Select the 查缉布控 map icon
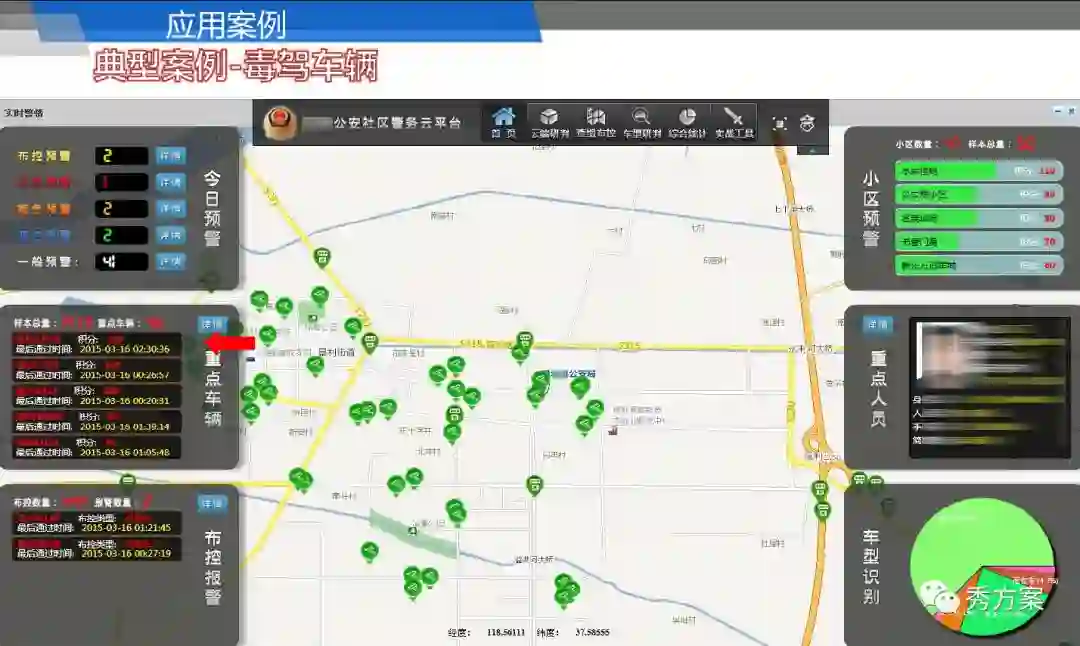Screen dimensions: 1080x646 click(596, 123)
